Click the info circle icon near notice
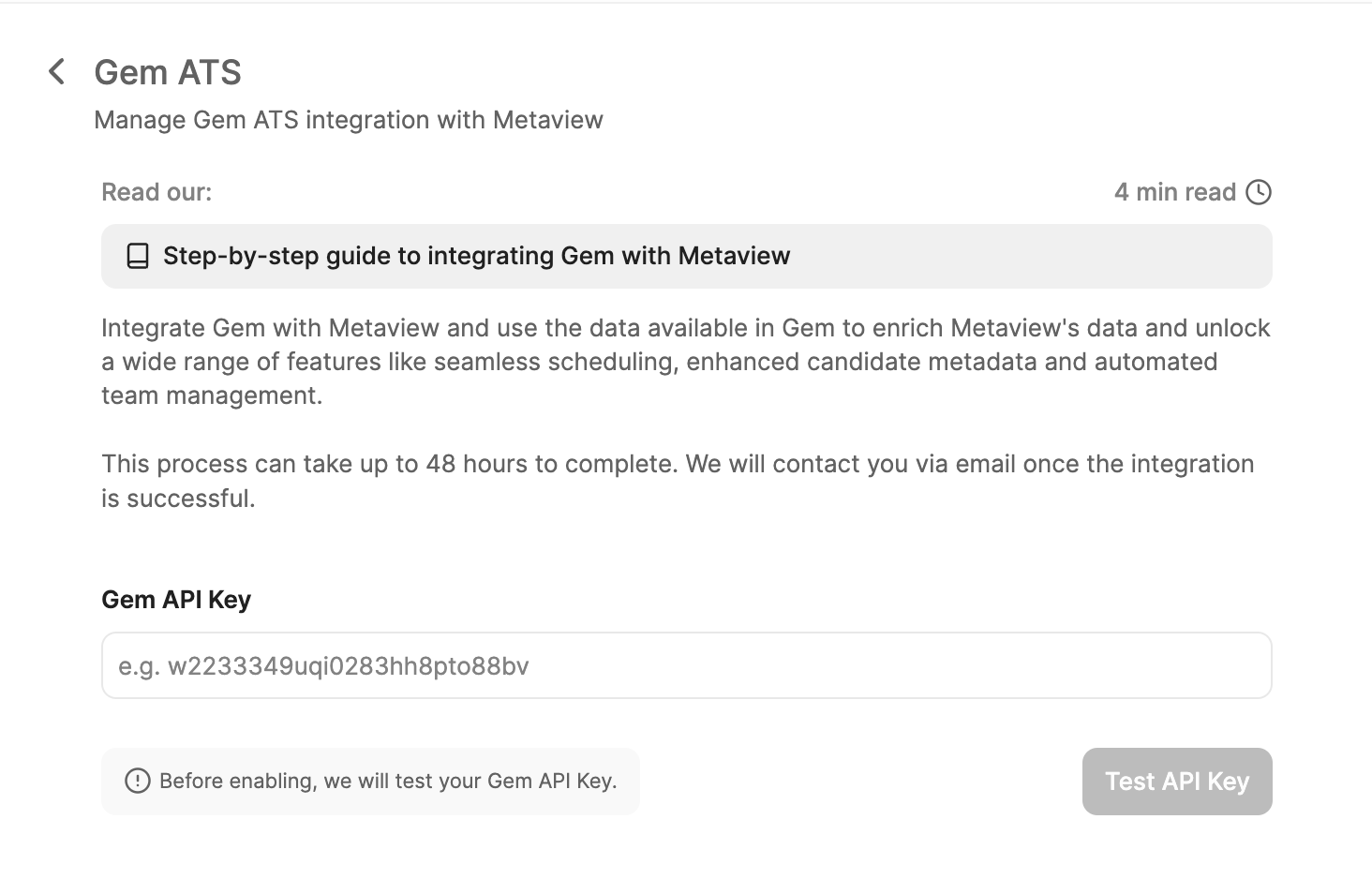1372x879 pixels. 138,781
